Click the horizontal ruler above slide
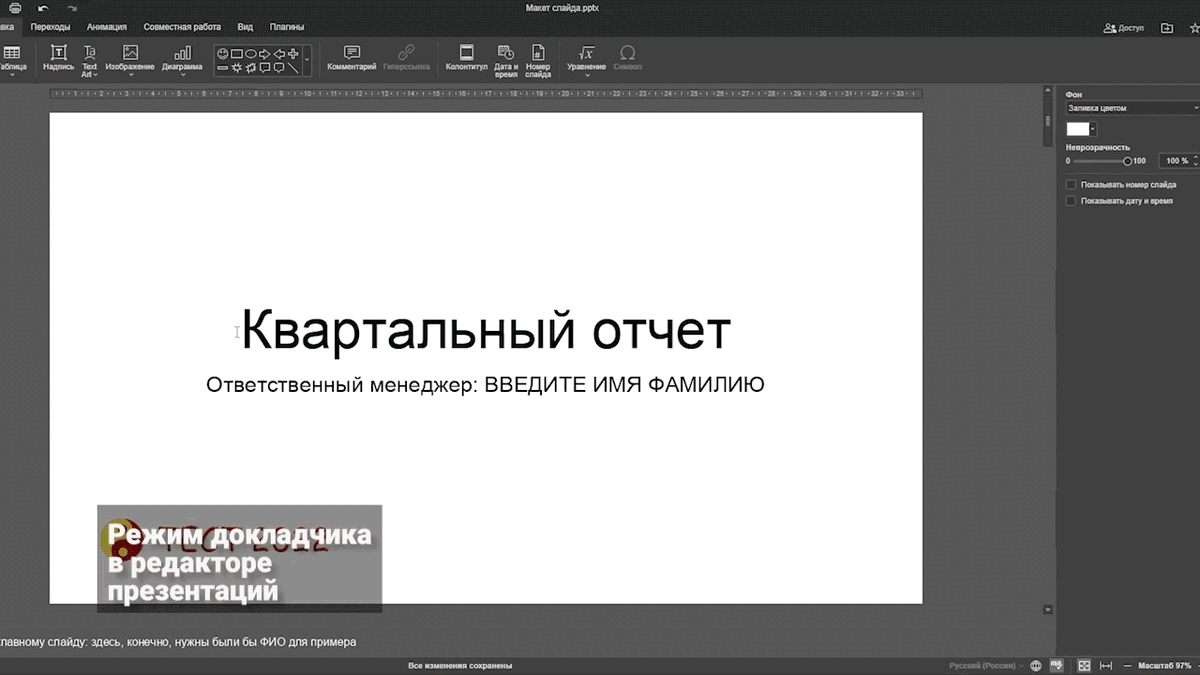This screenshot has height=675, width=1200. [486, 93]
